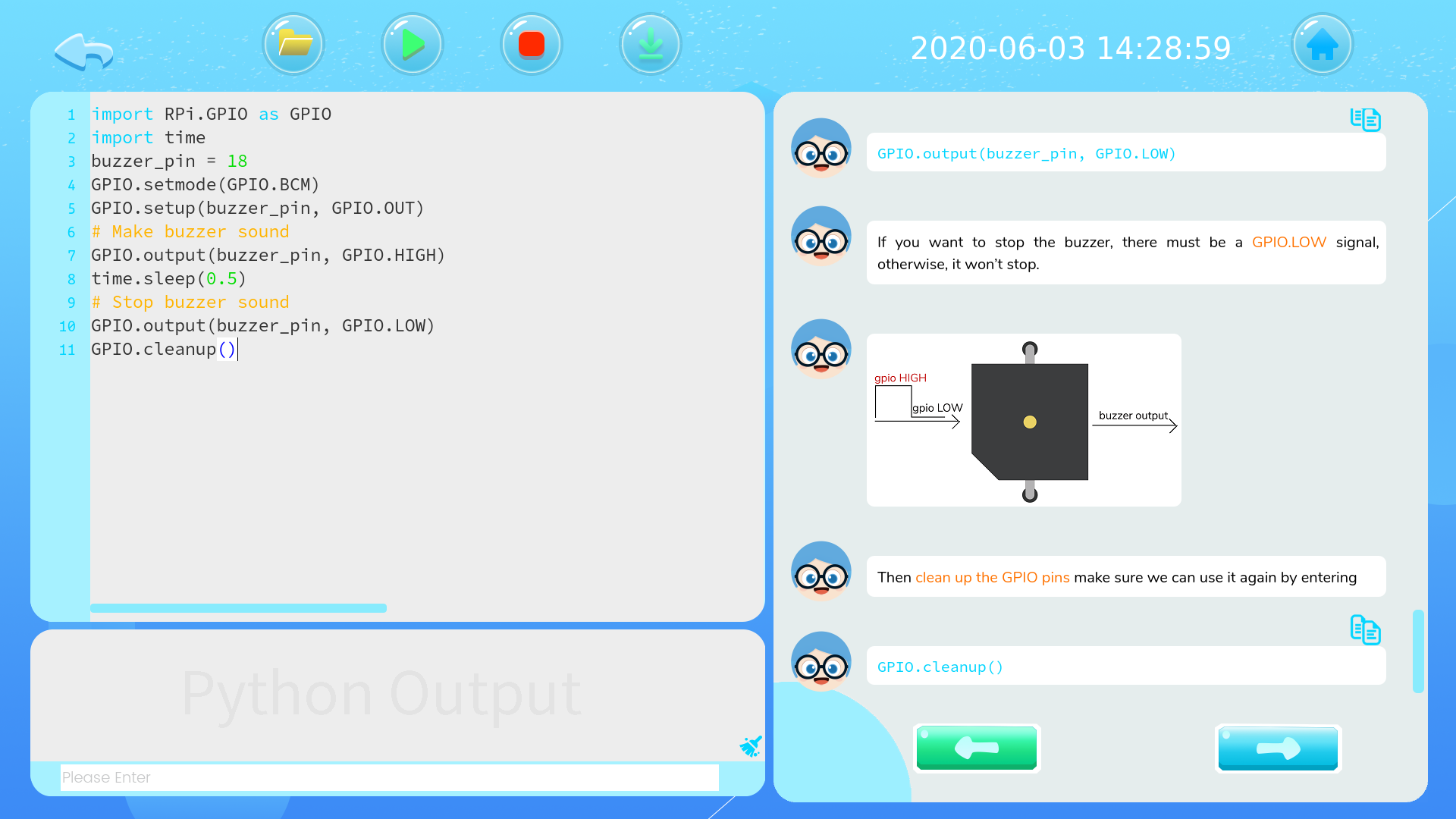Select line 3 buzzer_pin variable assignment
This screenshot has height=819, width=1456.
point(165,161)
